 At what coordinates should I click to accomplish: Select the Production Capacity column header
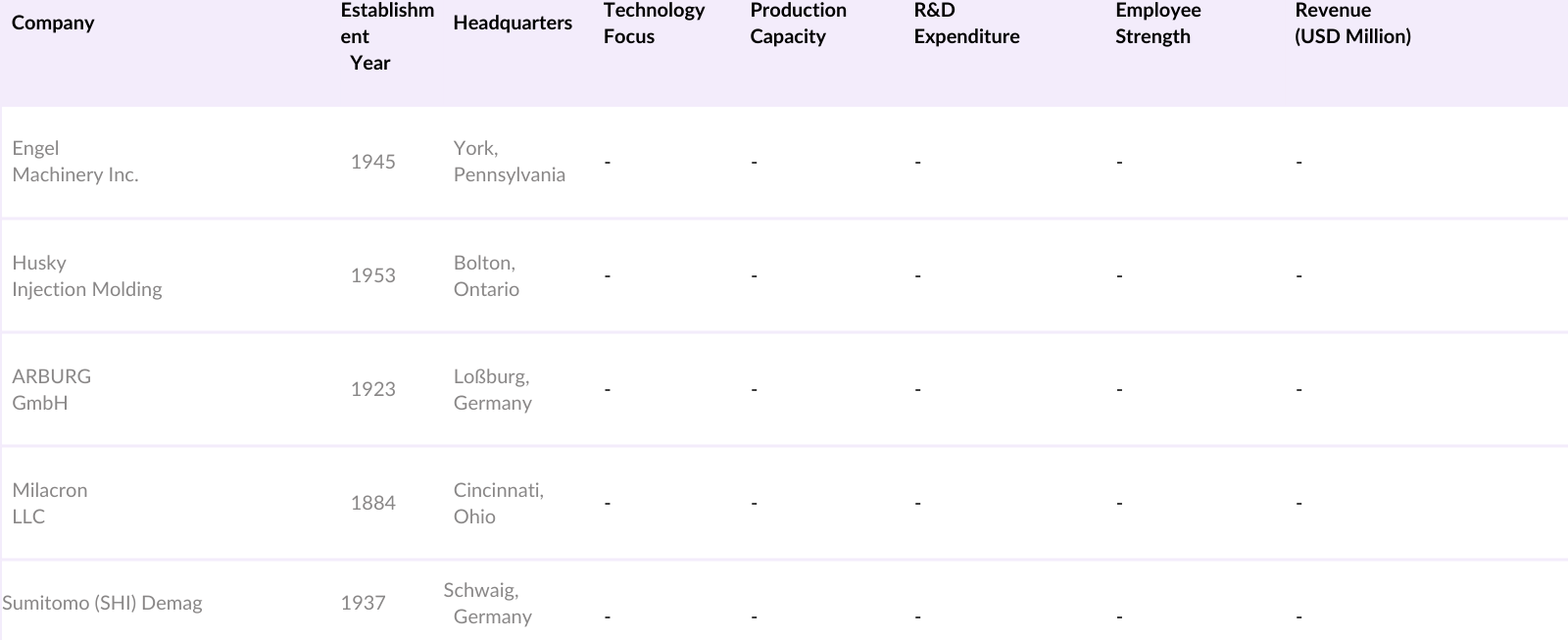click(798, 24)
